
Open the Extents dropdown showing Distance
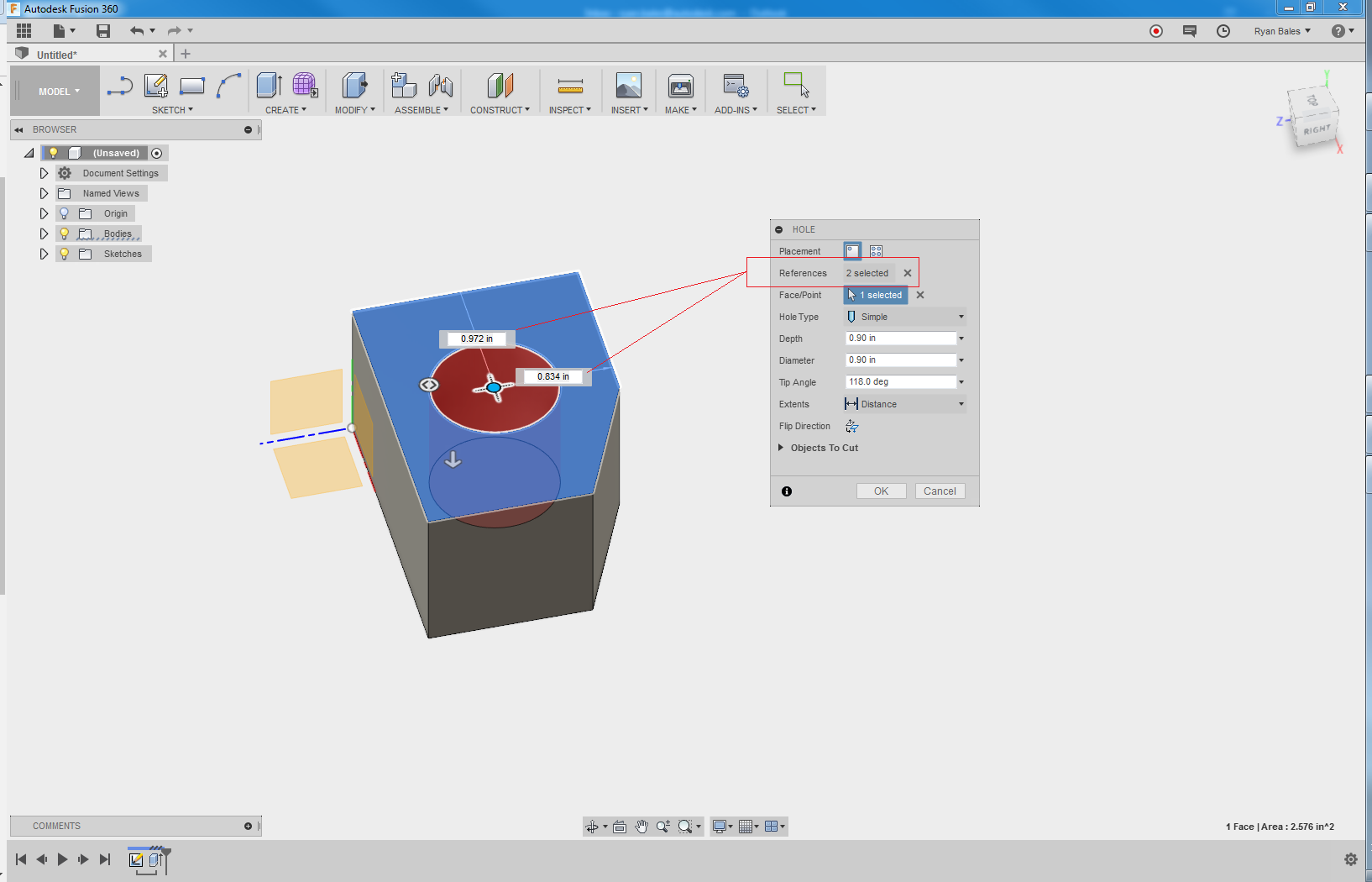[x=960, y=404]
